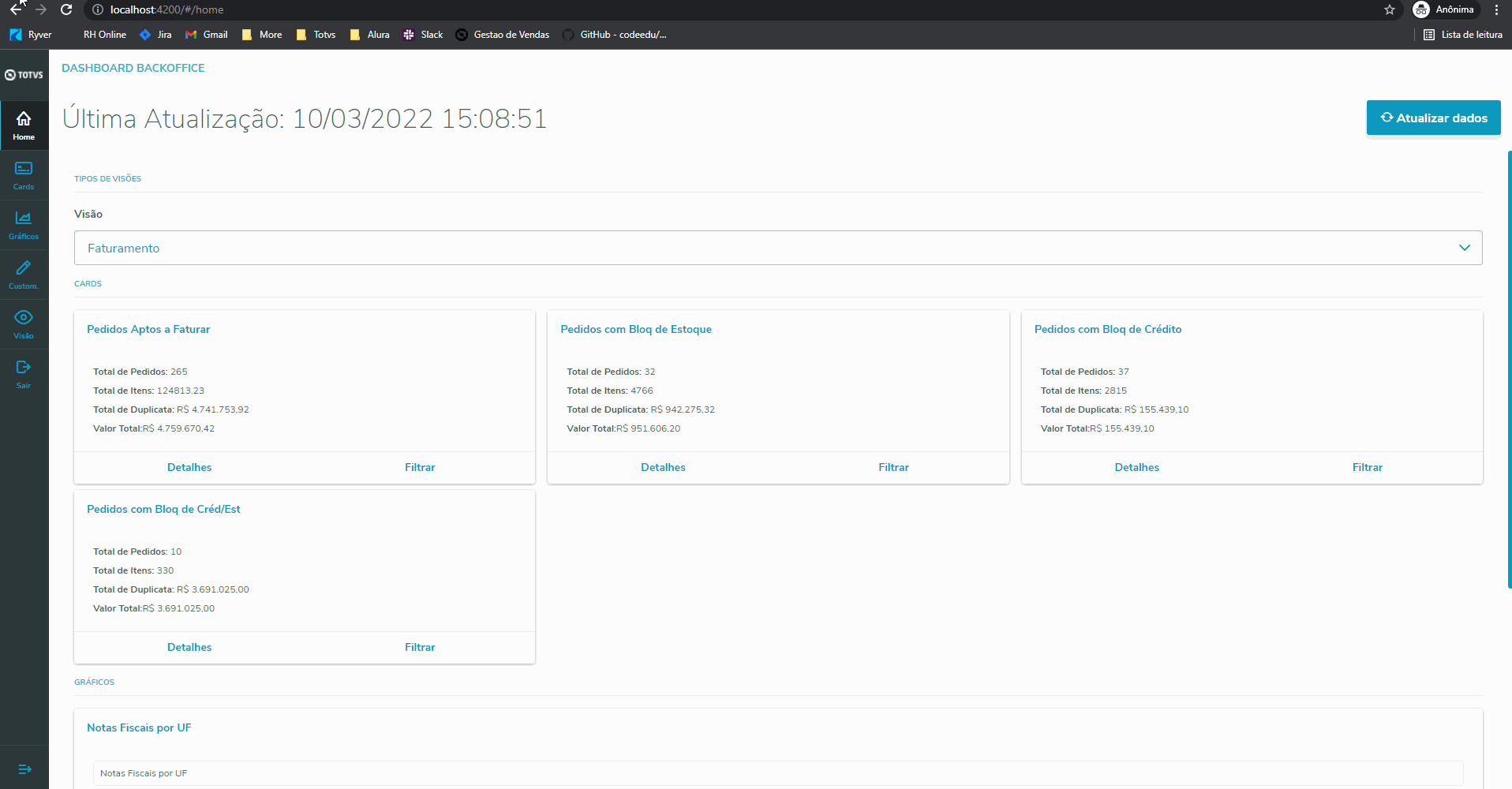Click the site info icon in address bar

[x=98, y=9]
